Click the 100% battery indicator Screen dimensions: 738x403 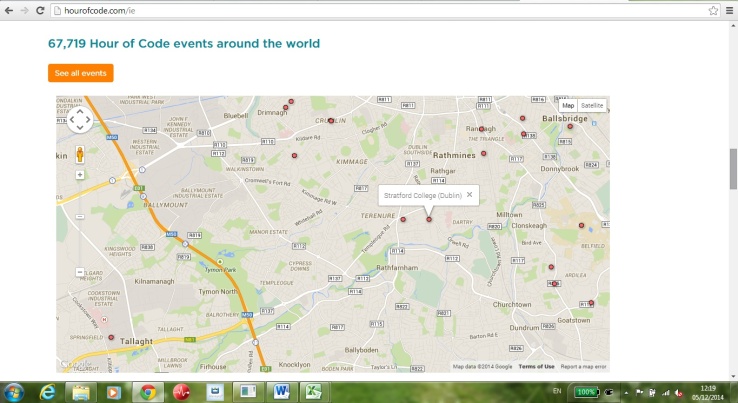tap(586, 392)
